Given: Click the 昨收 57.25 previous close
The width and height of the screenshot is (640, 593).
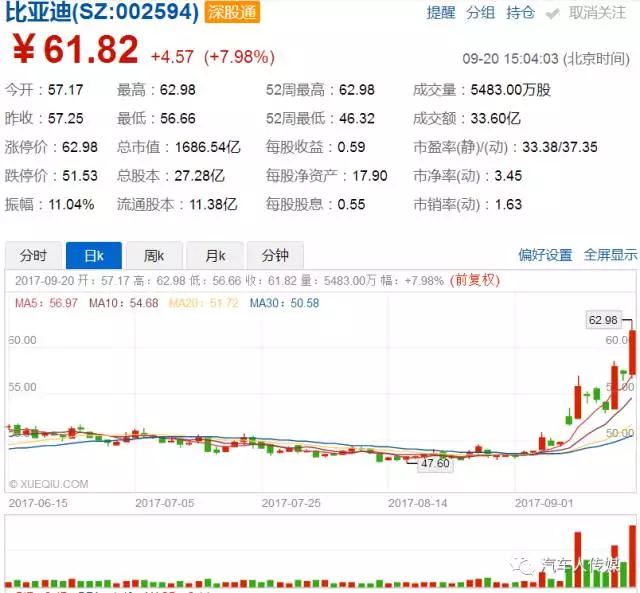Looking at the screenshot, I should pos(44,118).
